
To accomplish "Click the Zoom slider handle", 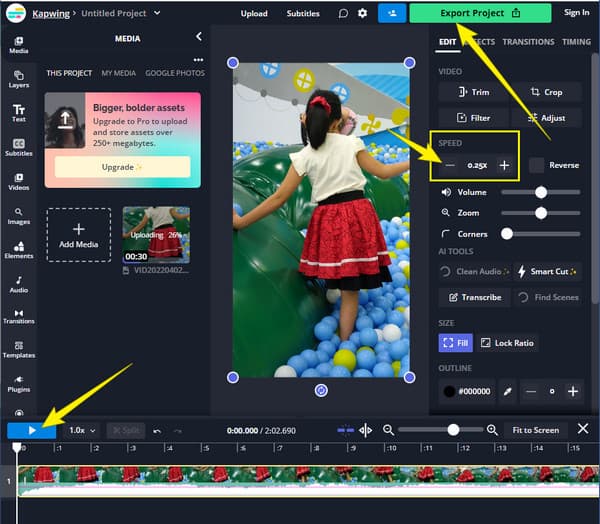I will [x=541, y=213].
